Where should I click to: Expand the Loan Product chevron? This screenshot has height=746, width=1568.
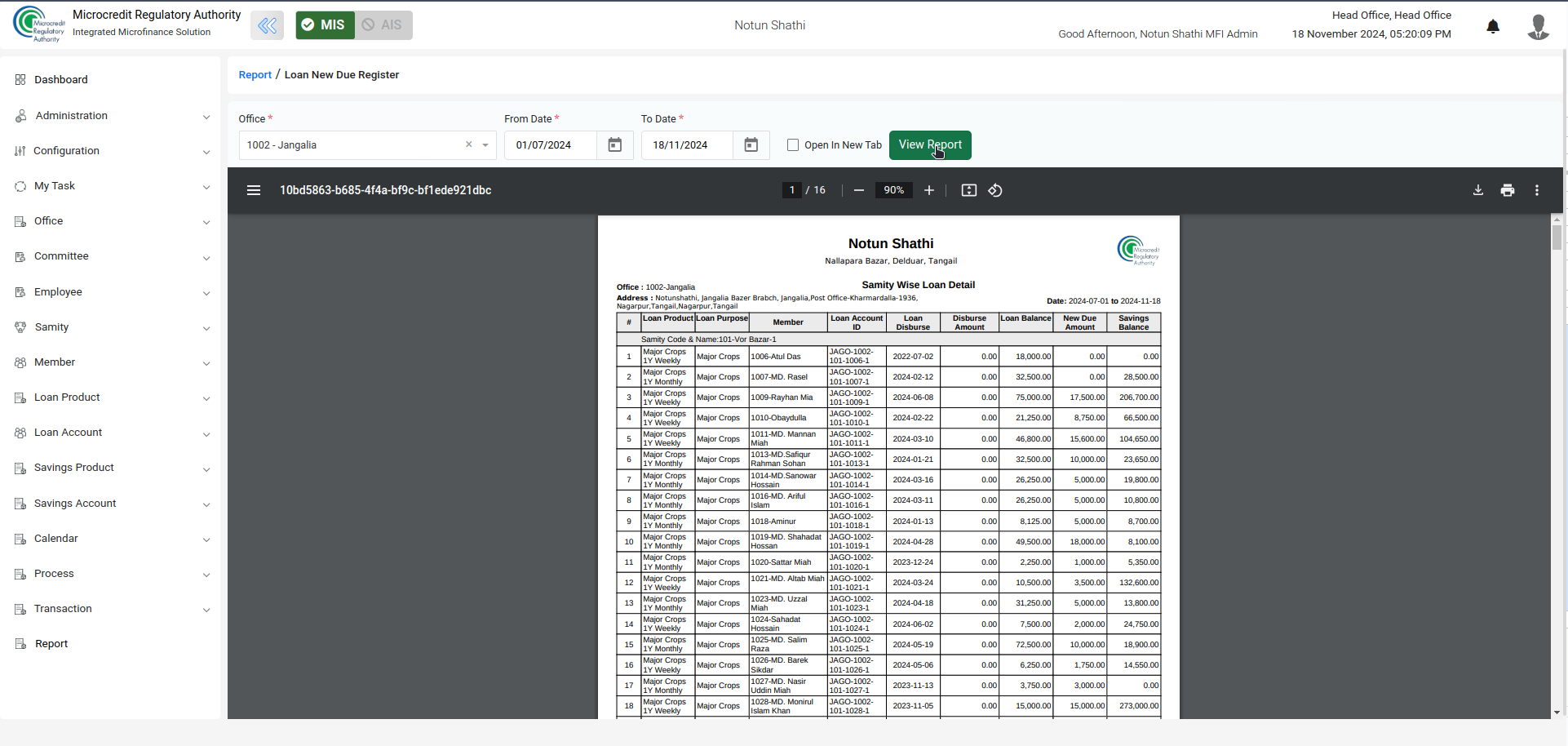click(206, 398)
